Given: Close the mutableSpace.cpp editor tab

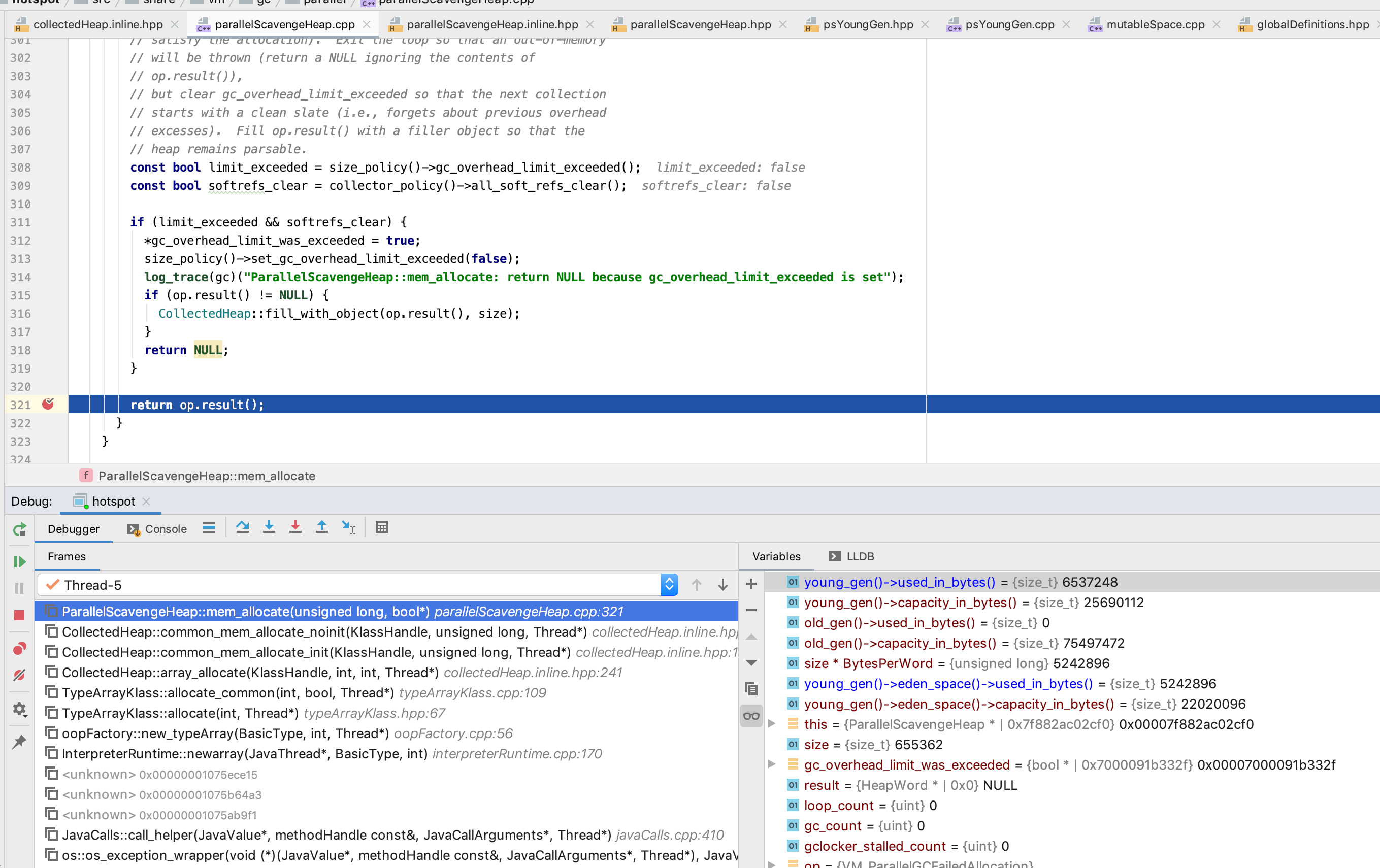Looking at the screenshot, I should (x=1217, y=25).
